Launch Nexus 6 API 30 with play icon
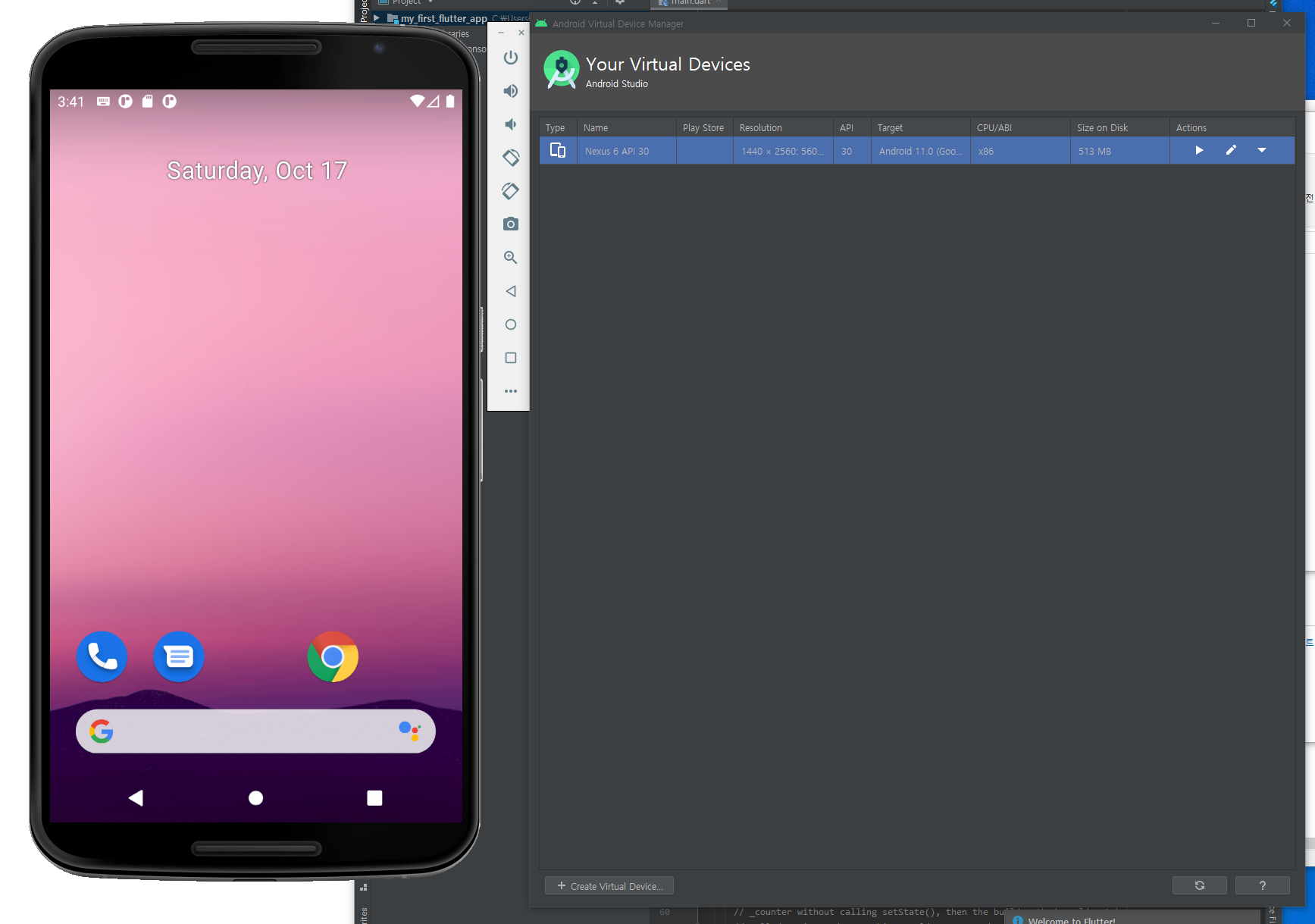This screenshot has height=924, width=1315. pos(1199,151)
